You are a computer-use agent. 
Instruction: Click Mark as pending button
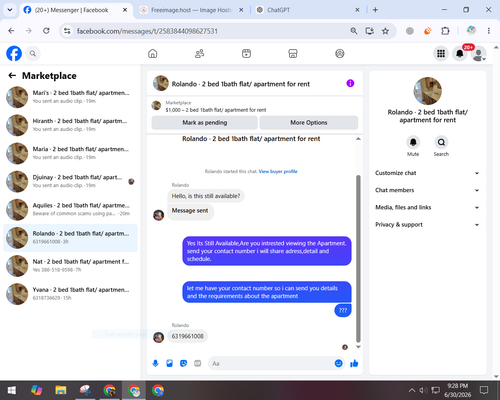click(205, 123)
